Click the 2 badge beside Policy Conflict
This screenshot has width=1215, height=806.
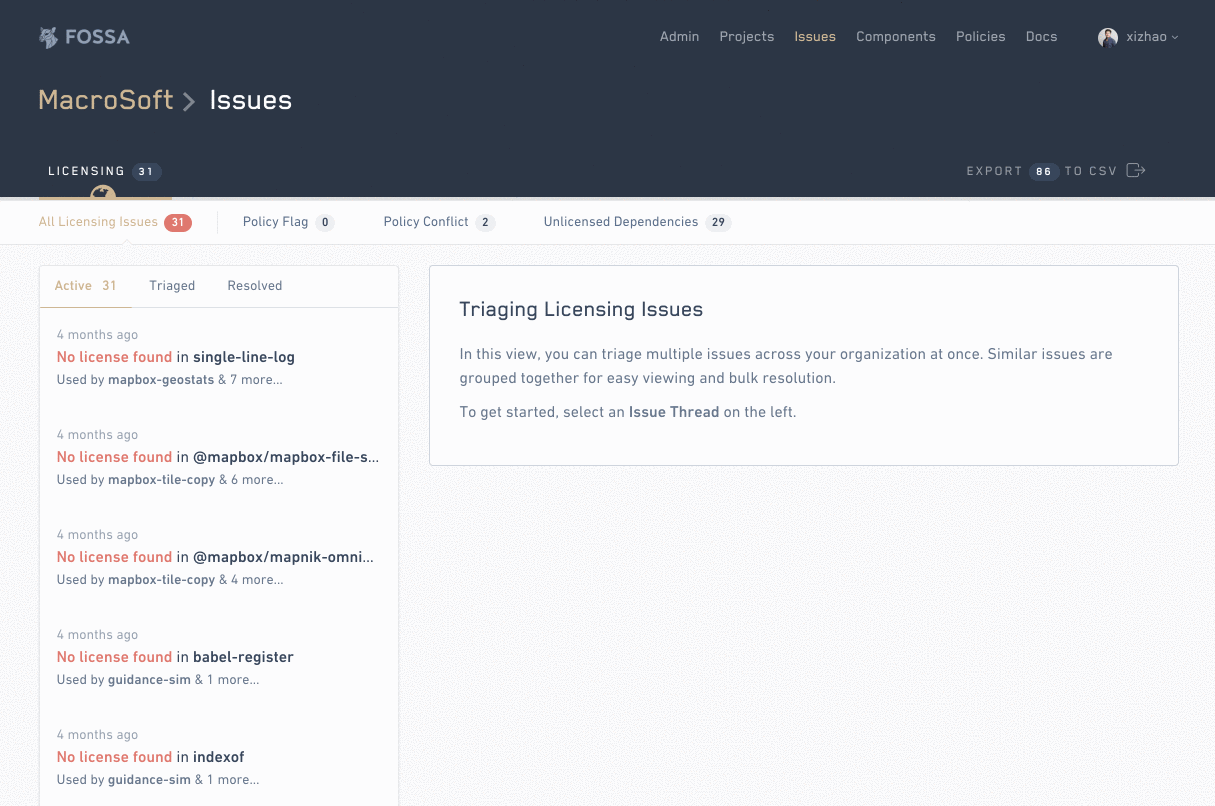click(485, 223)
